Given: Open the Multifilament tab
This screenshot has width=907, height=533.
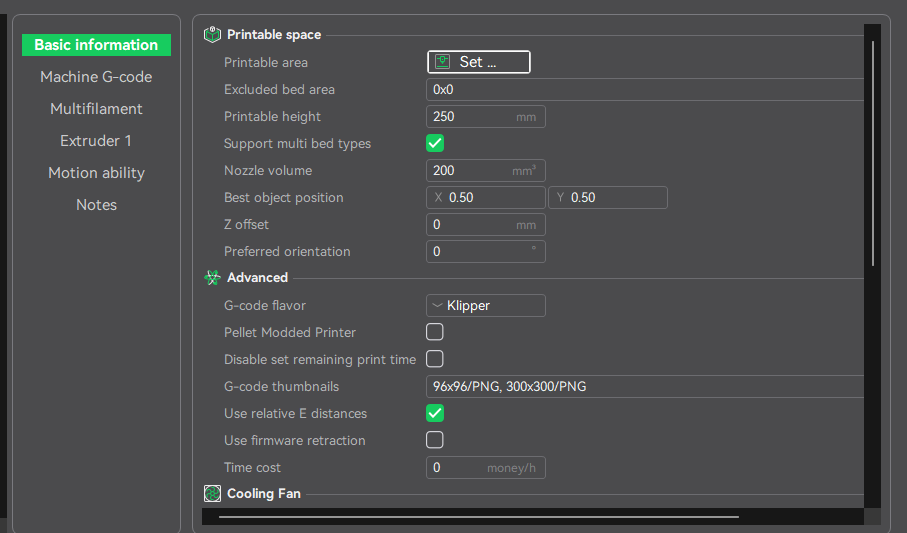Looking at the screenshot, I should click(96, 109).
